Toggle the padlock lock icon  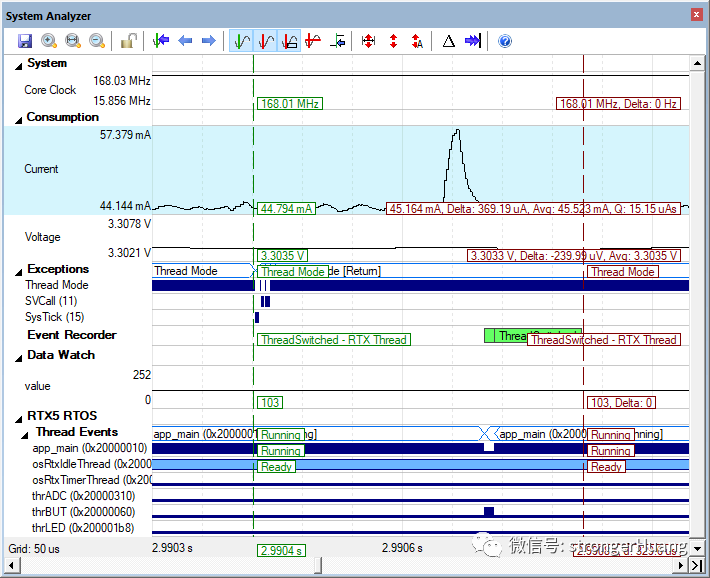pyautogui.click(x=129, y=41)
